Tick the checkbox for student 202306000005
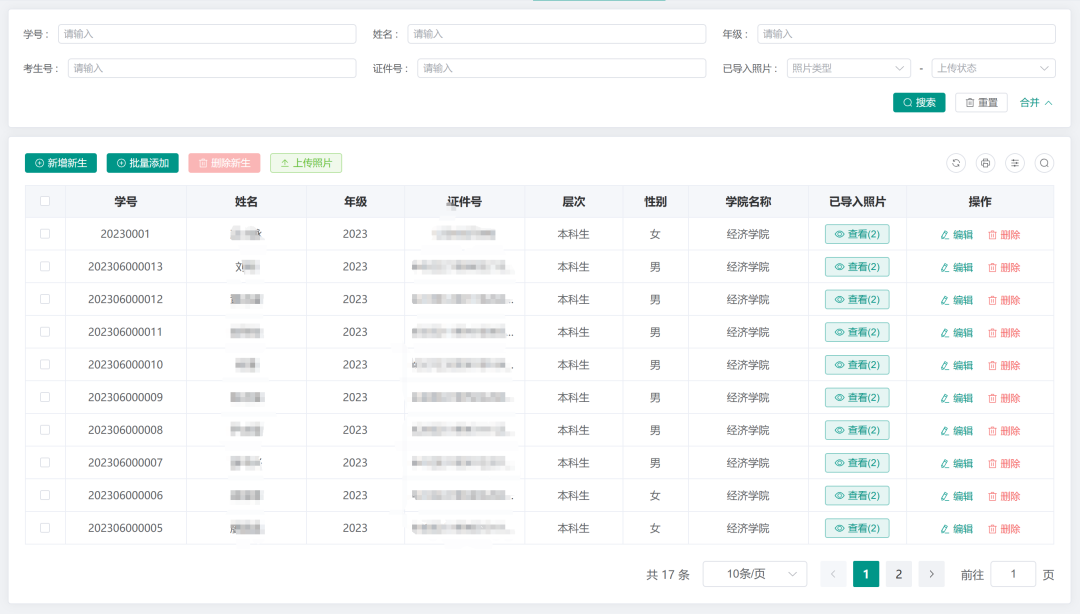The image size is (1080, 614). coord(45,528)
